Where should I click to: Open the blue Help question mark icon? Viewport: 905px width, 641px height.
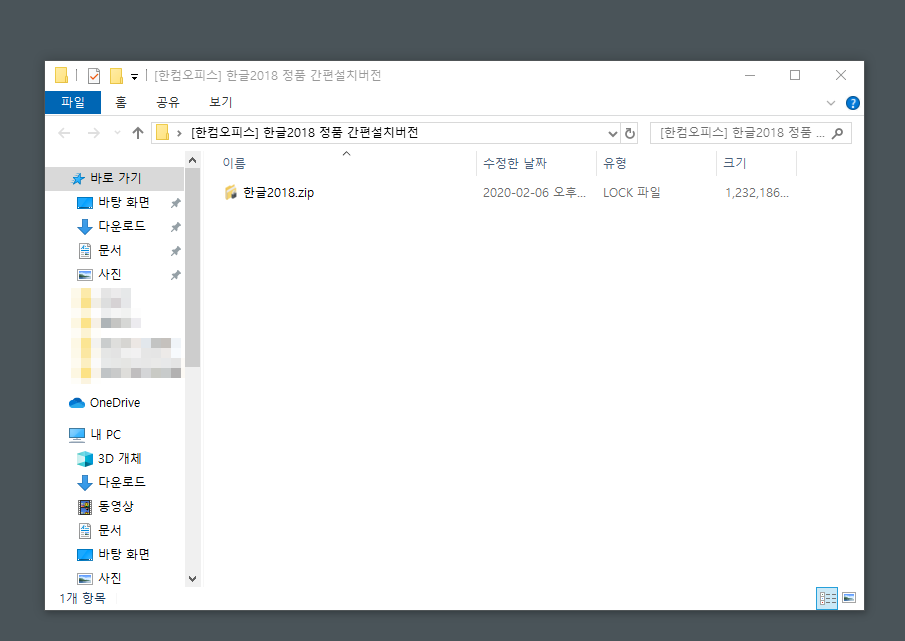[x=852, y=103]
